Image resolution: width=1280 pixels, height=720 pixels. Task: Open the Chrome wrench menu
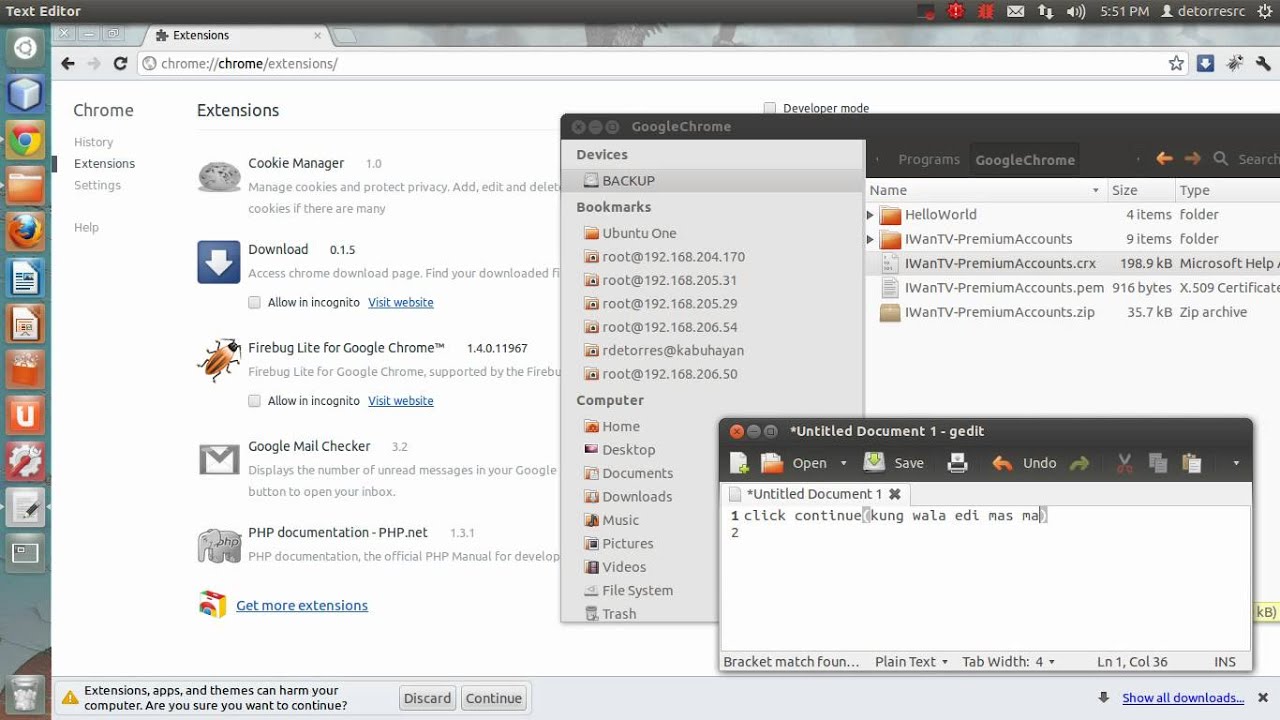tap(1263, 63)
